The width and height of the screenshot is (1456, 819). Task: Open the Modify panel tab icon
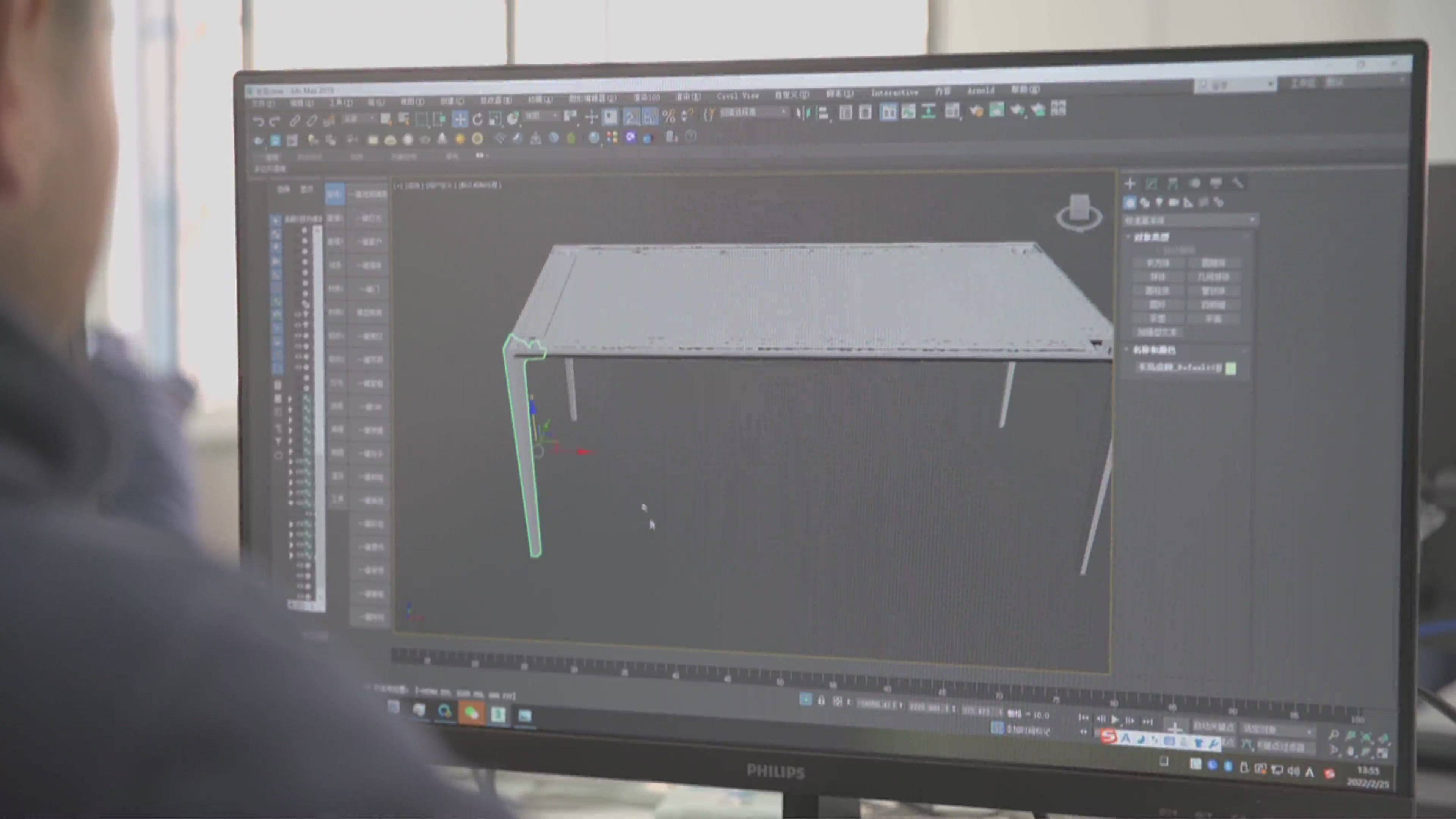point(1152,183)
